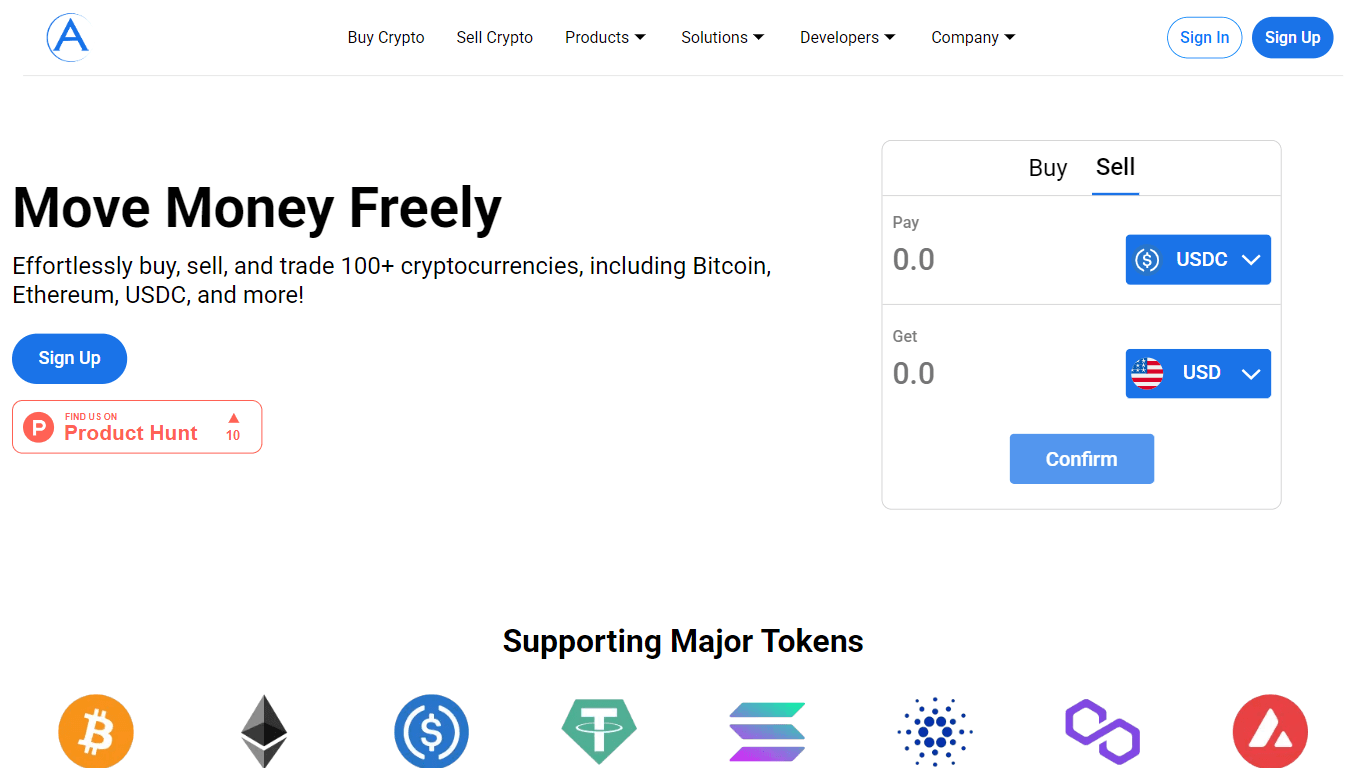Expand the Products menu
Screen dimensions: 1366x768
(x=605, y=37)
